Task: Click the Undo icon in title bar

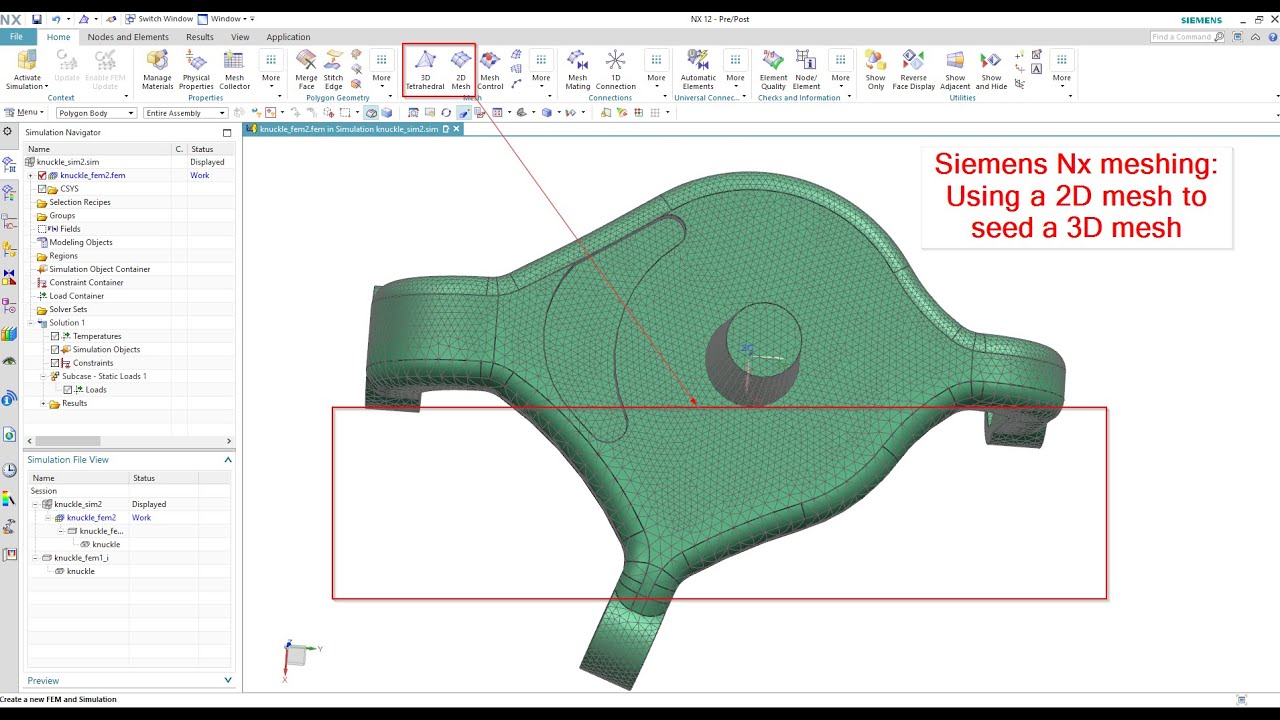Action: [x=56, y=19]
